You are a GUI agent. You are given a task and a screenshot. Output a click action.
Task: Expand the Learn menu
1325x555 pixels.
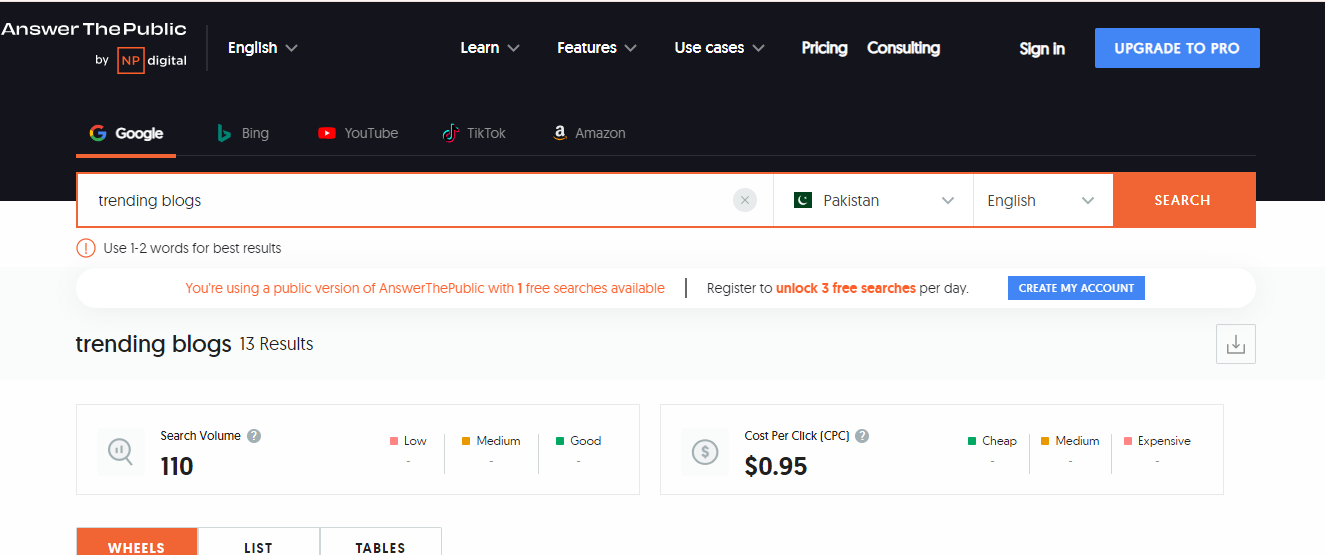490,47
